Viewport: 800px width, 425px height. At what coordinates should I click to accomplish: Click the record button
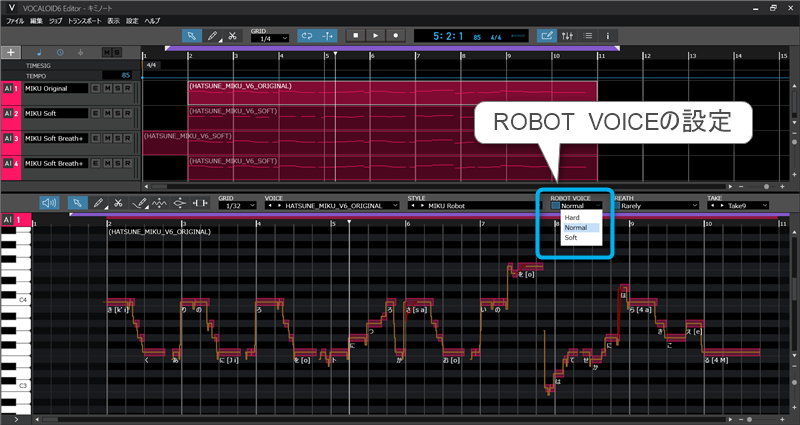click(x=395, y=36)
